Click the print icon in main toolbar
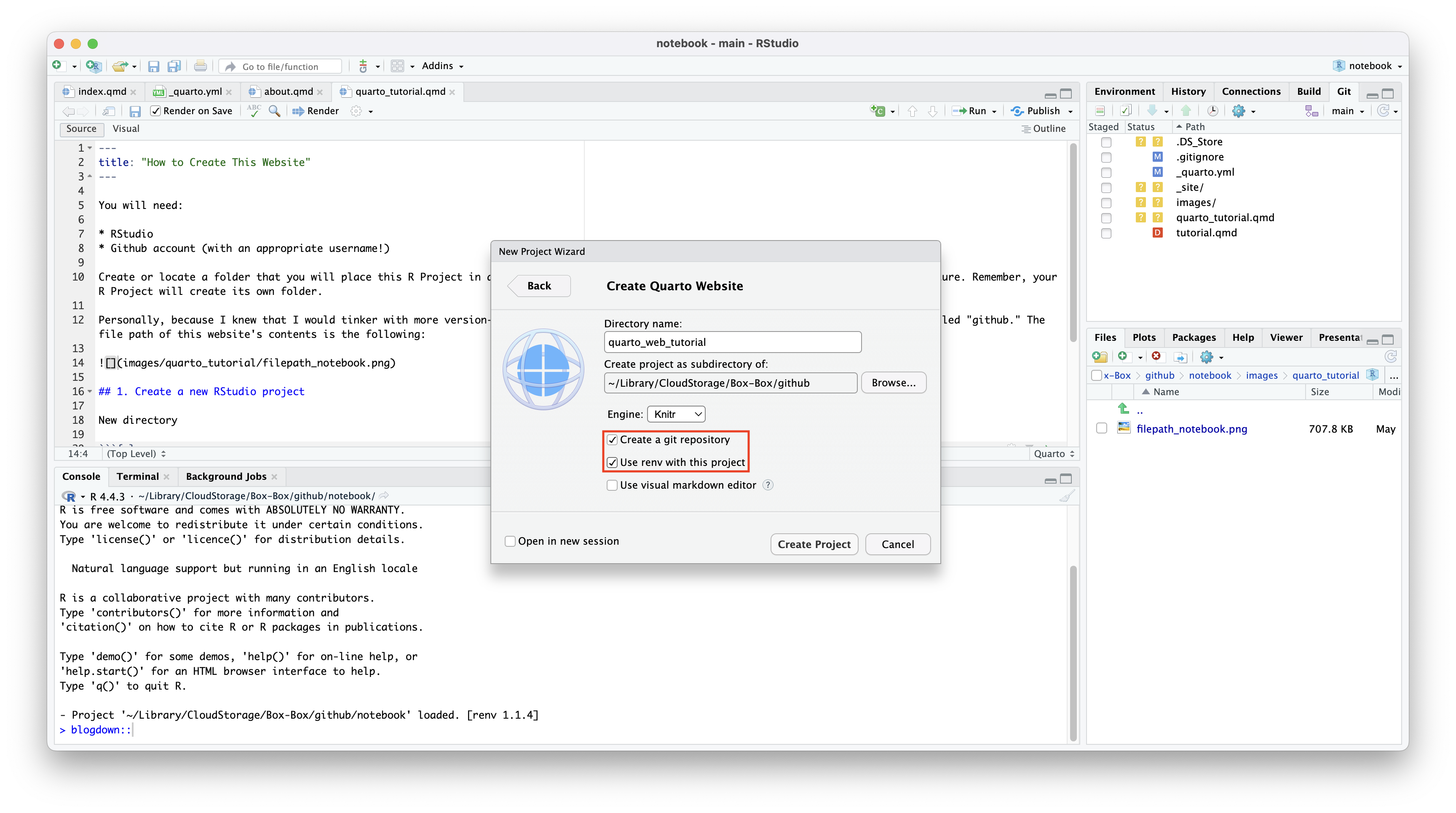Screen dimensions: 1456x813 [200, 66]
